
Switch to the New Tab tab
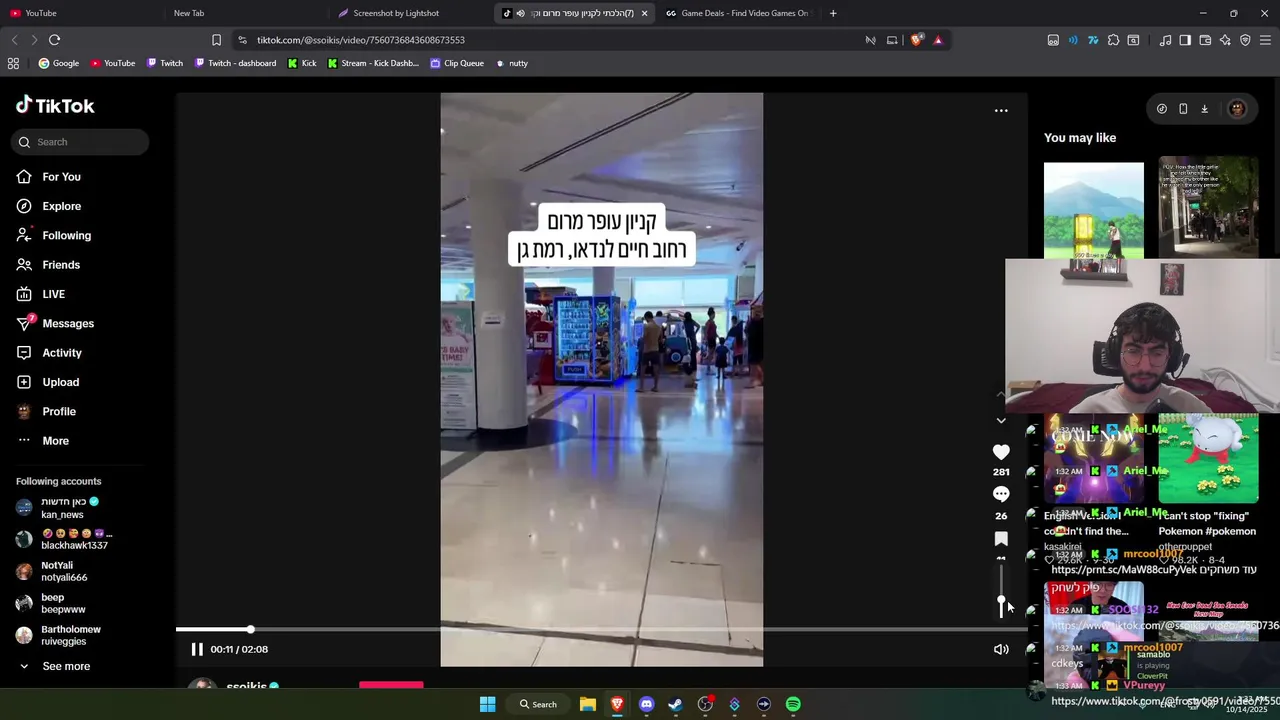point(245,13)
